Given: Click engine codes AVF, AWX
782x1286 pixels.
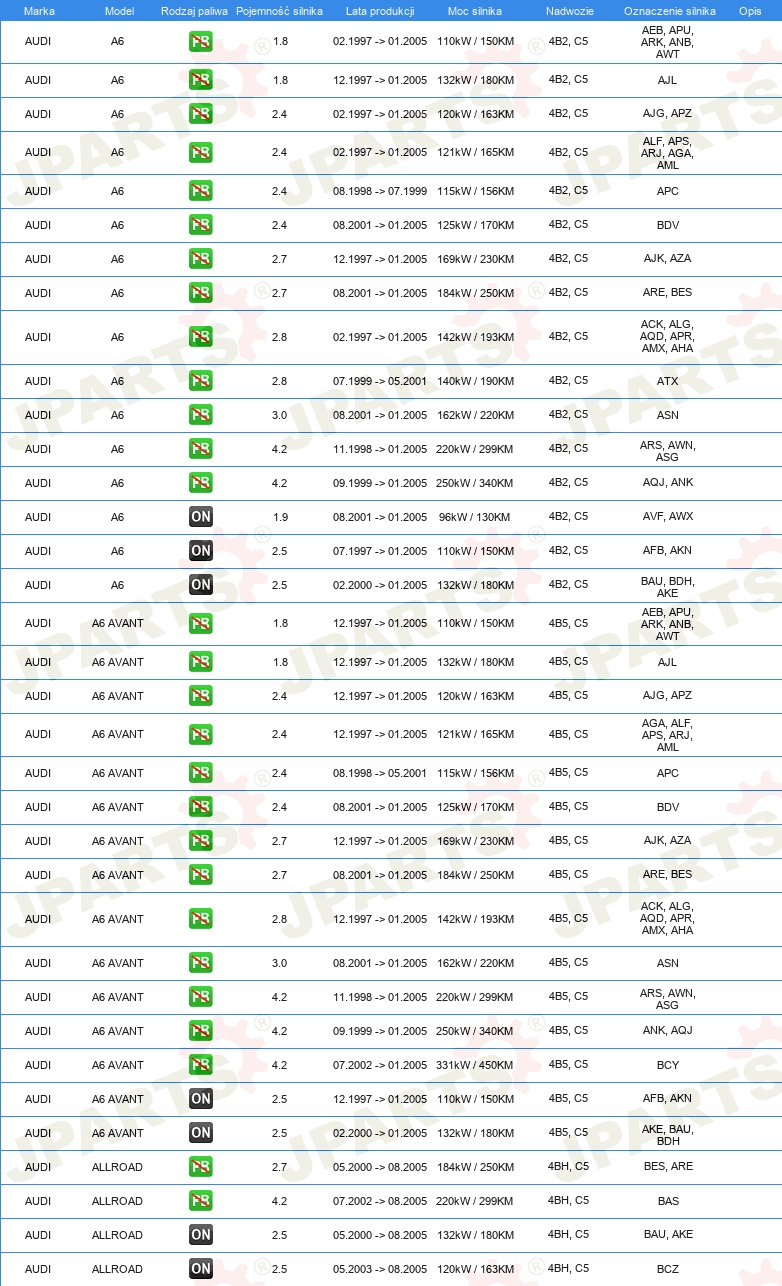Looking at the screenshot, I should 668,517.
